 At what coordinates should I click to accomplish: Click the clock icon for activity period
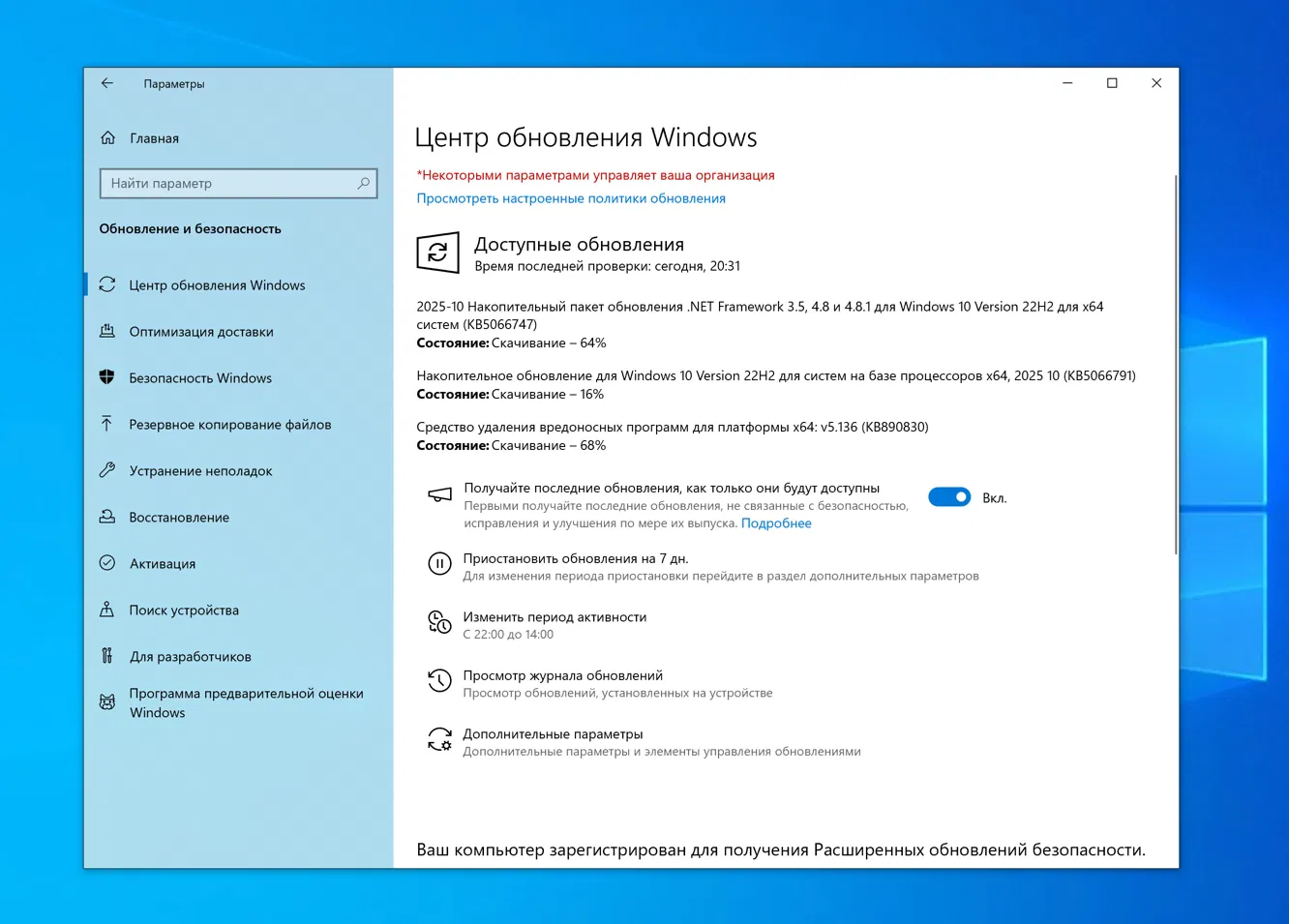(x=439, y=622)
